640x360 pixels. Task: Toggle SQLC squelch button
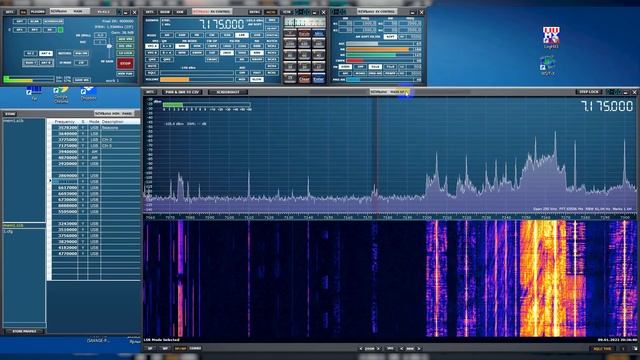[152, 73]
